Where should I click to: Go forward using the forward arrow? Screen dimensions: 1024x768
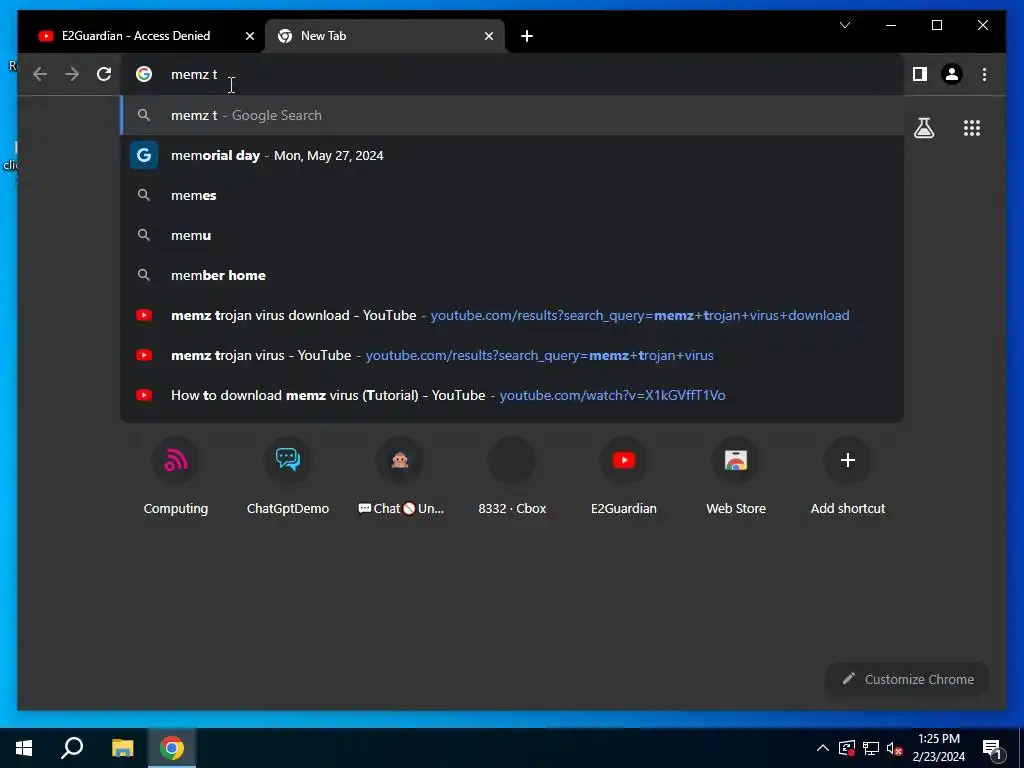(72, 74)
